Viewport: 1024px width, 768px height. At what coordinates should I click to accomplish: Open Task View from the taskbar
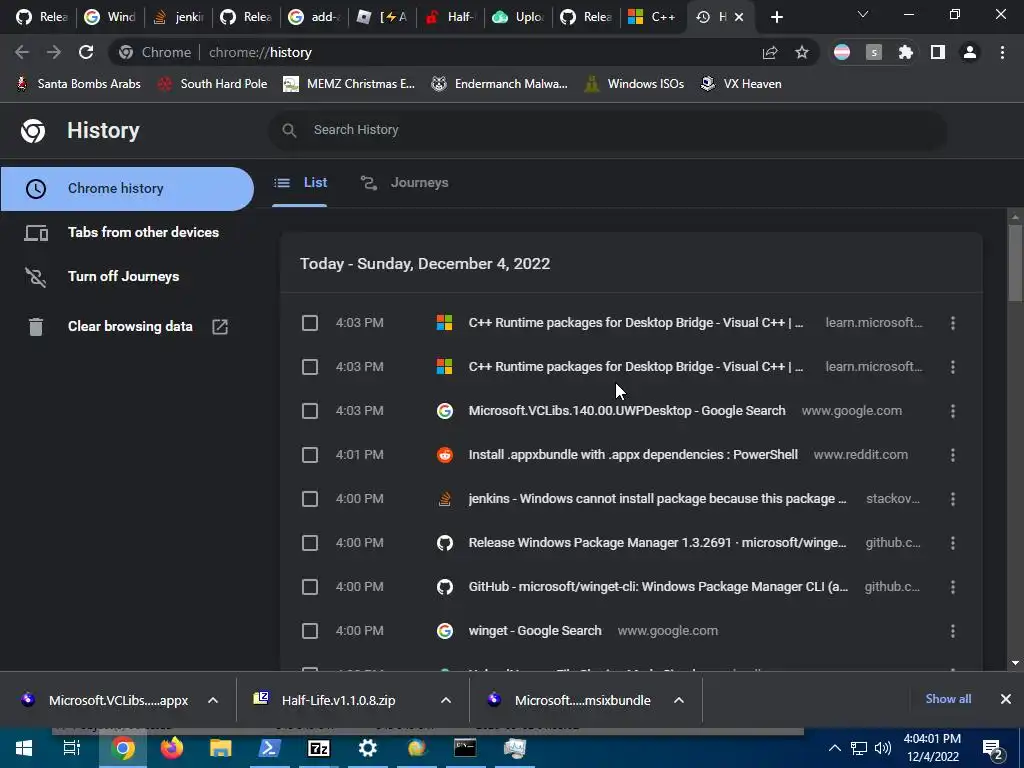tap(72, 748)
